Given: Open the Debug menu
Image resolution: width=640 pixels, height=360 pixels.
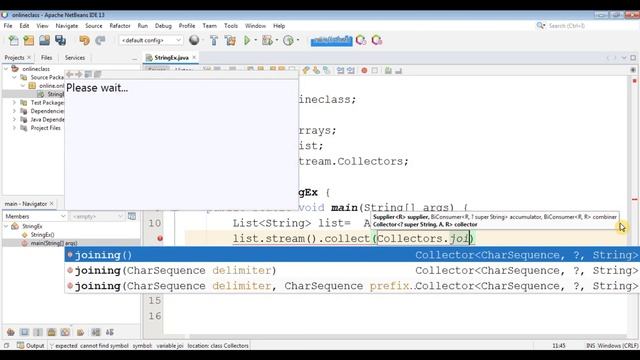Looking at the screenshot, I should [163, 26].
